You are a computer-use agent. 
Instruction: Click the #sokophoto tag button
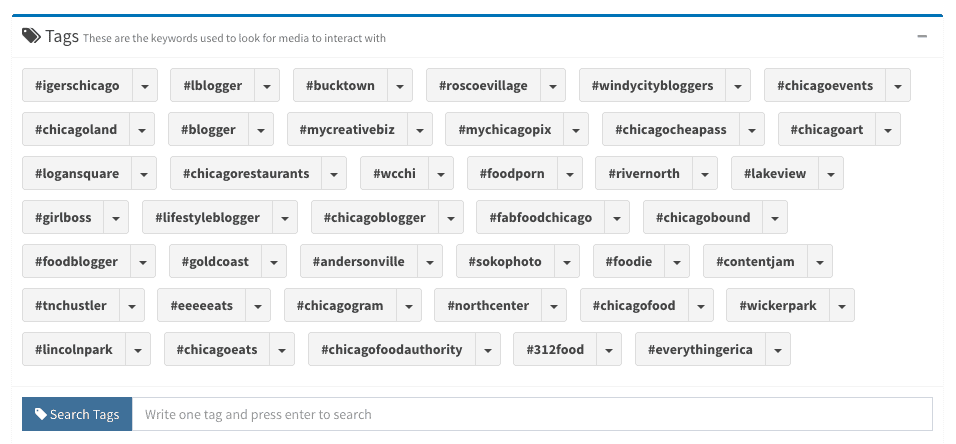[505, 262]
